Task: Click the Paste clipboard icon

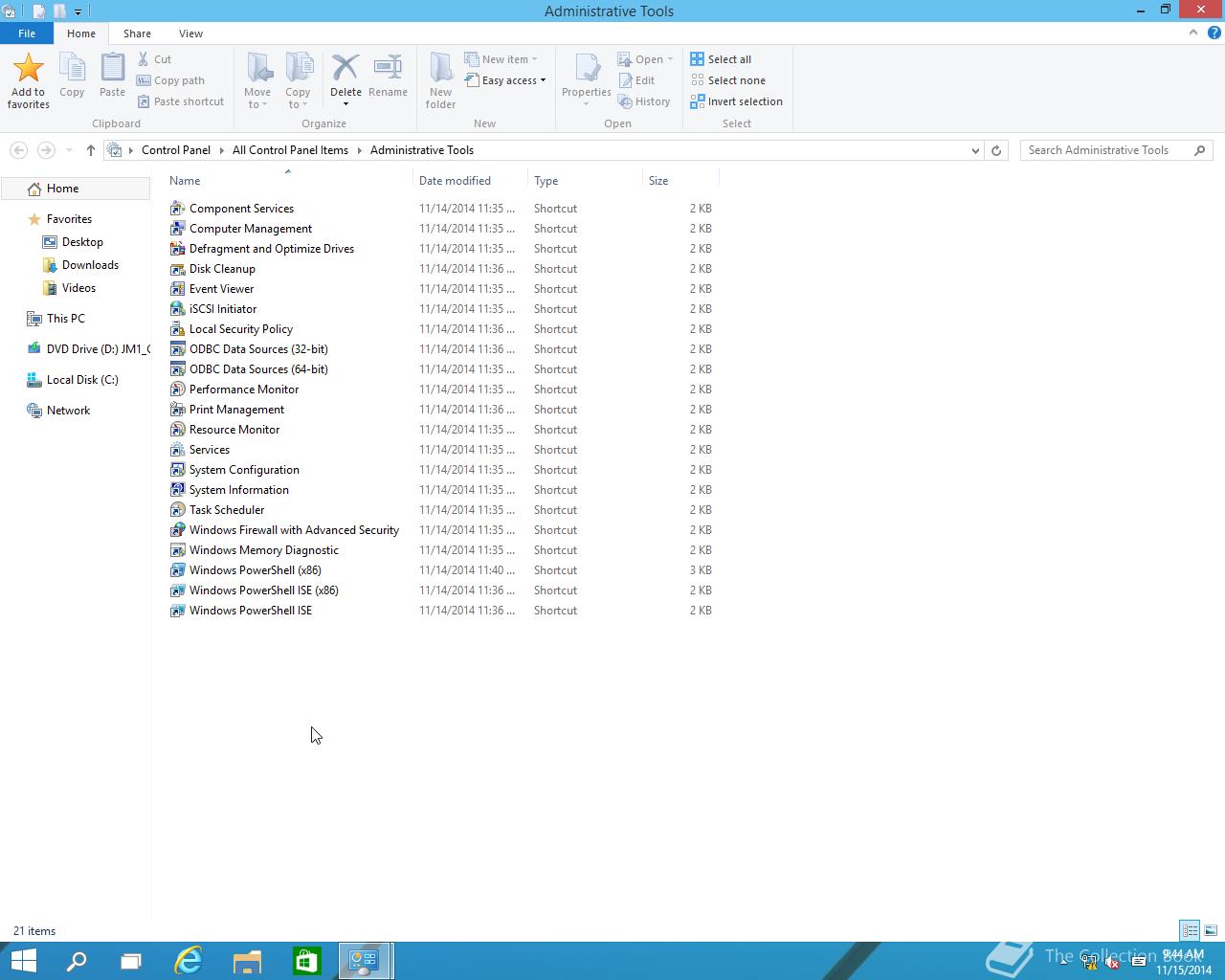Action: pyautogui.click(x=112, y=68)
